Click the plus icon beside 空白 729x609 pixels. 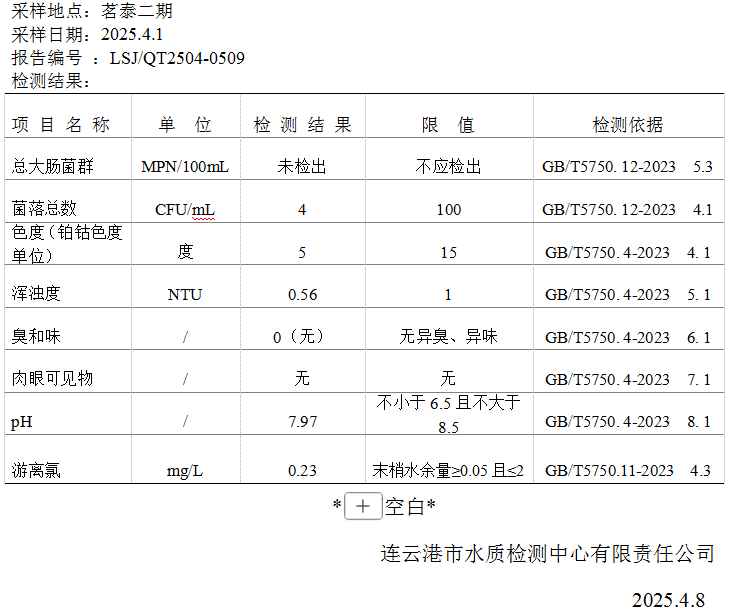[x=363, y=507]
